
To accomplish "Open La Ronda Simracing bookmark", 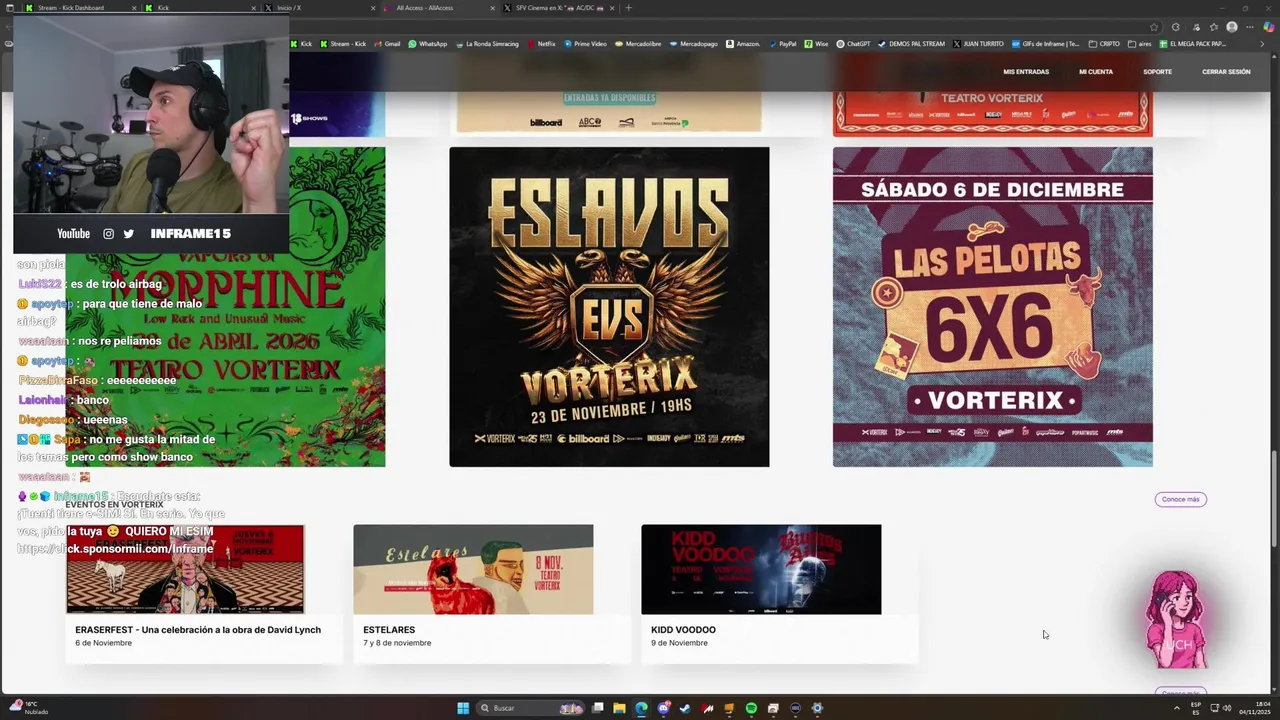I will [487, 44].
